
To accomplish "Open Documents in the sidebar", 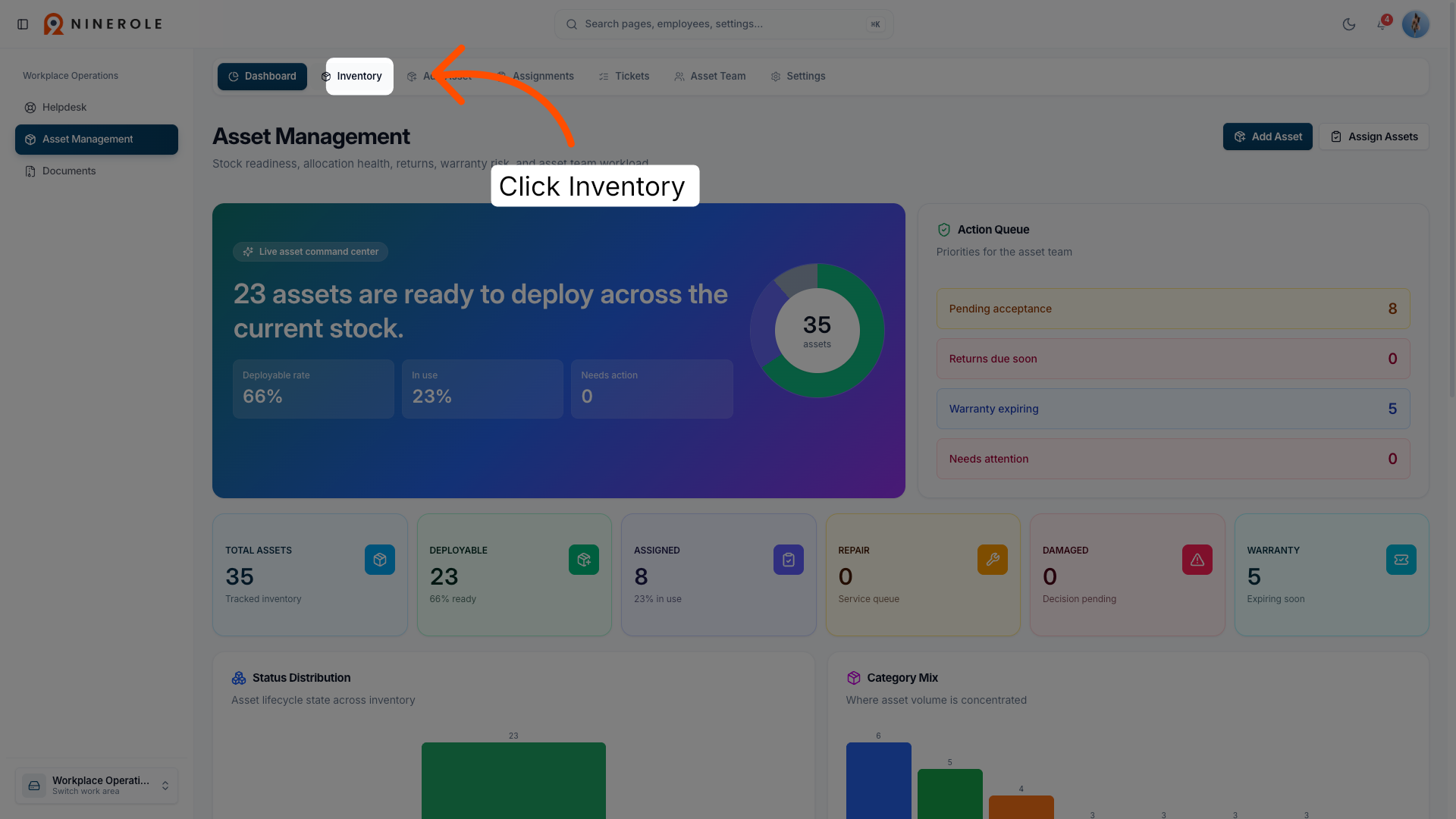I will tap(96, 171).
